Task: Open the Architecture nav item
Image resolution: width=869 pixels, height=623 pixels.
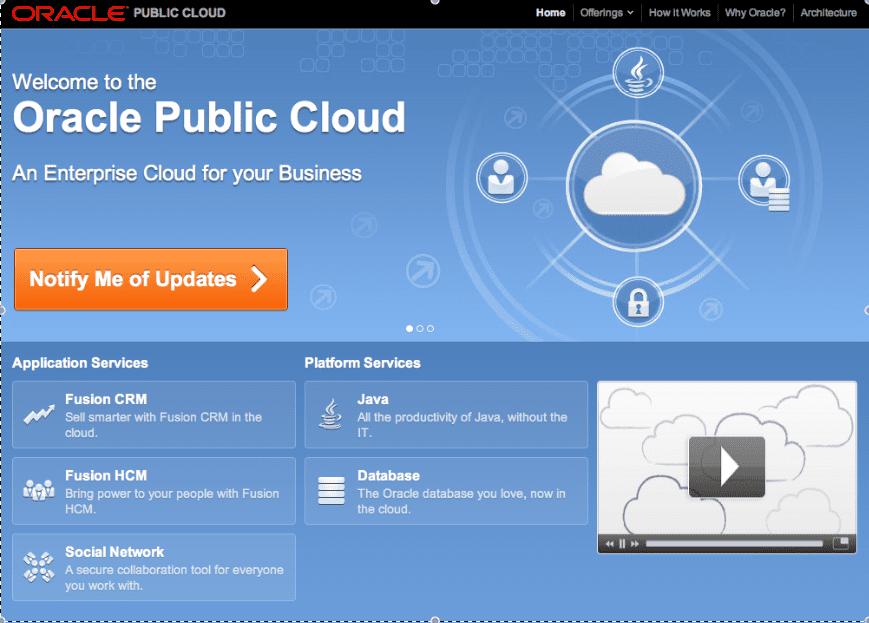Action: tap(828, 13)
